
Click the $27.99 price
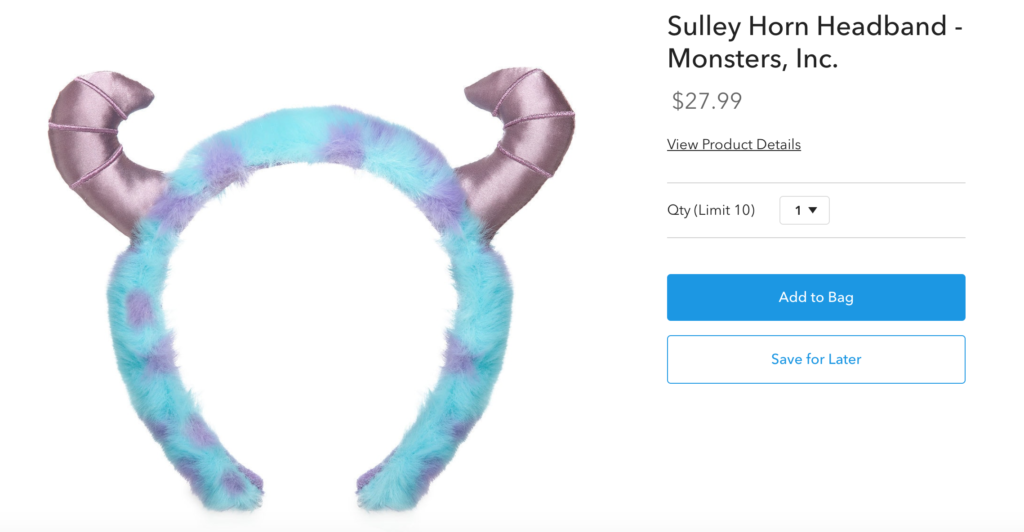pos(707,101)
